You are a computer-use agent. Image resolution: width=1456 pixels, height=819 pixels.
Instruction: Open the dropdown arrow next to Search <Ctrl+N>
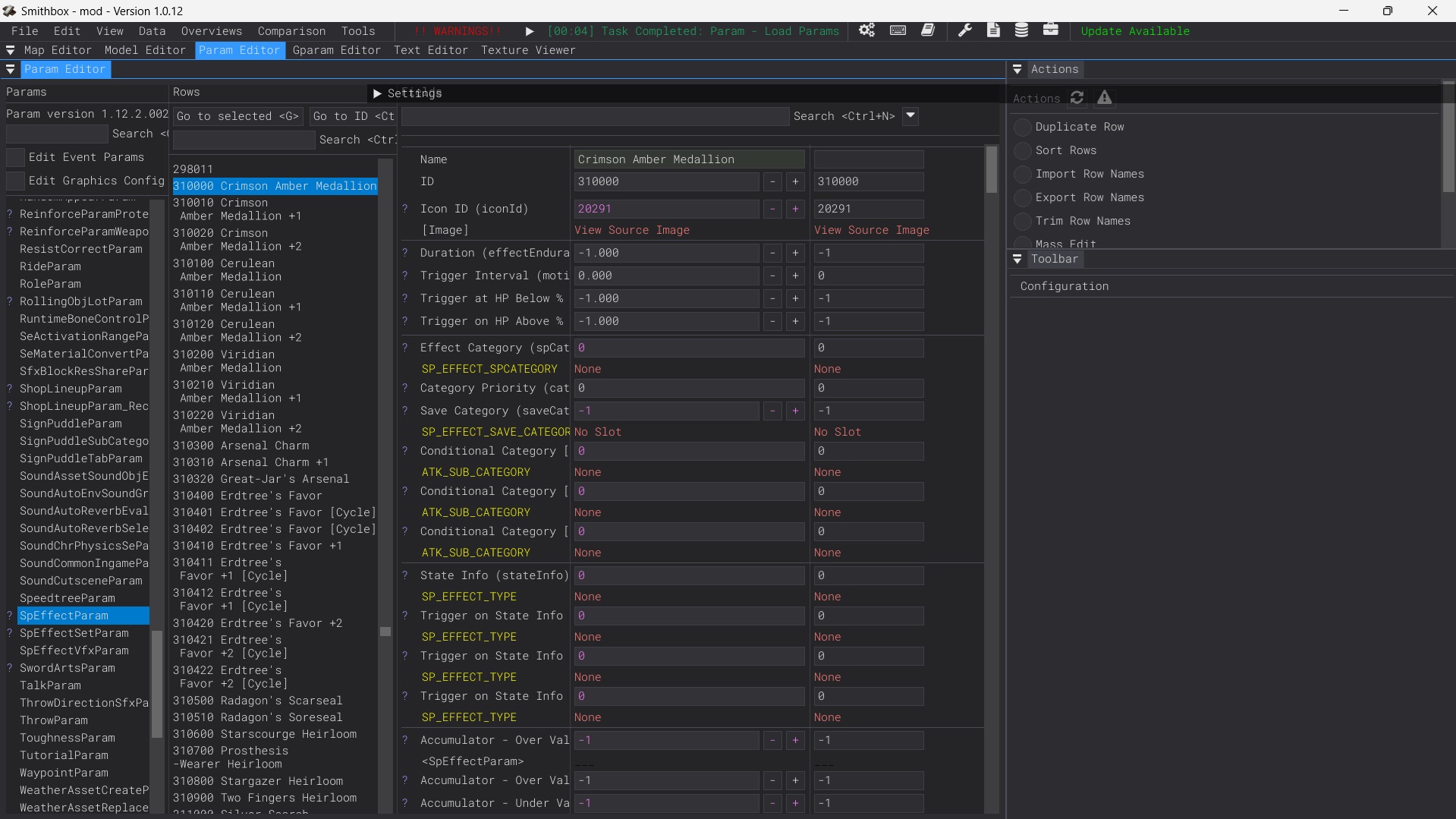[x=910, y=116]
